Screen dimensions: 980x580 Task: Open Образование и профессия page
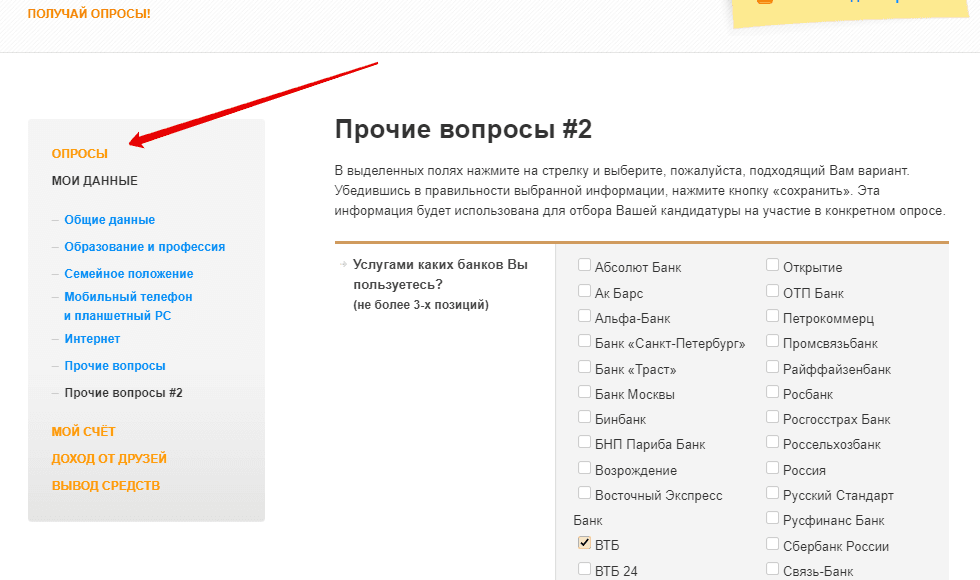pos(145,247)
